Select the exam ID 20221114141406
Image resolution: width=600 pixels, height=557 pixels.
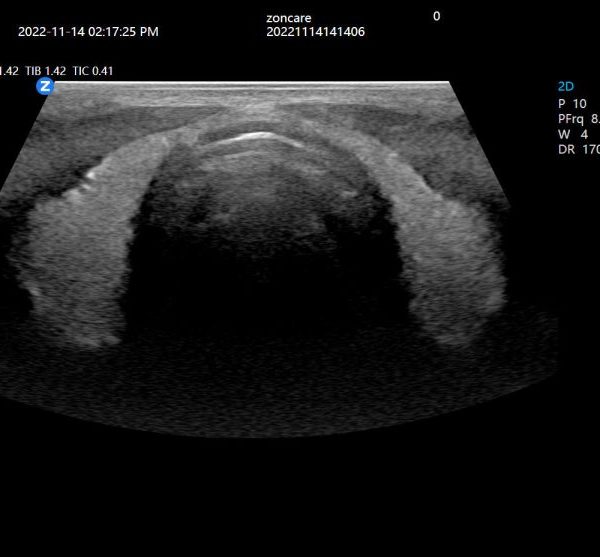pos(315,32)
